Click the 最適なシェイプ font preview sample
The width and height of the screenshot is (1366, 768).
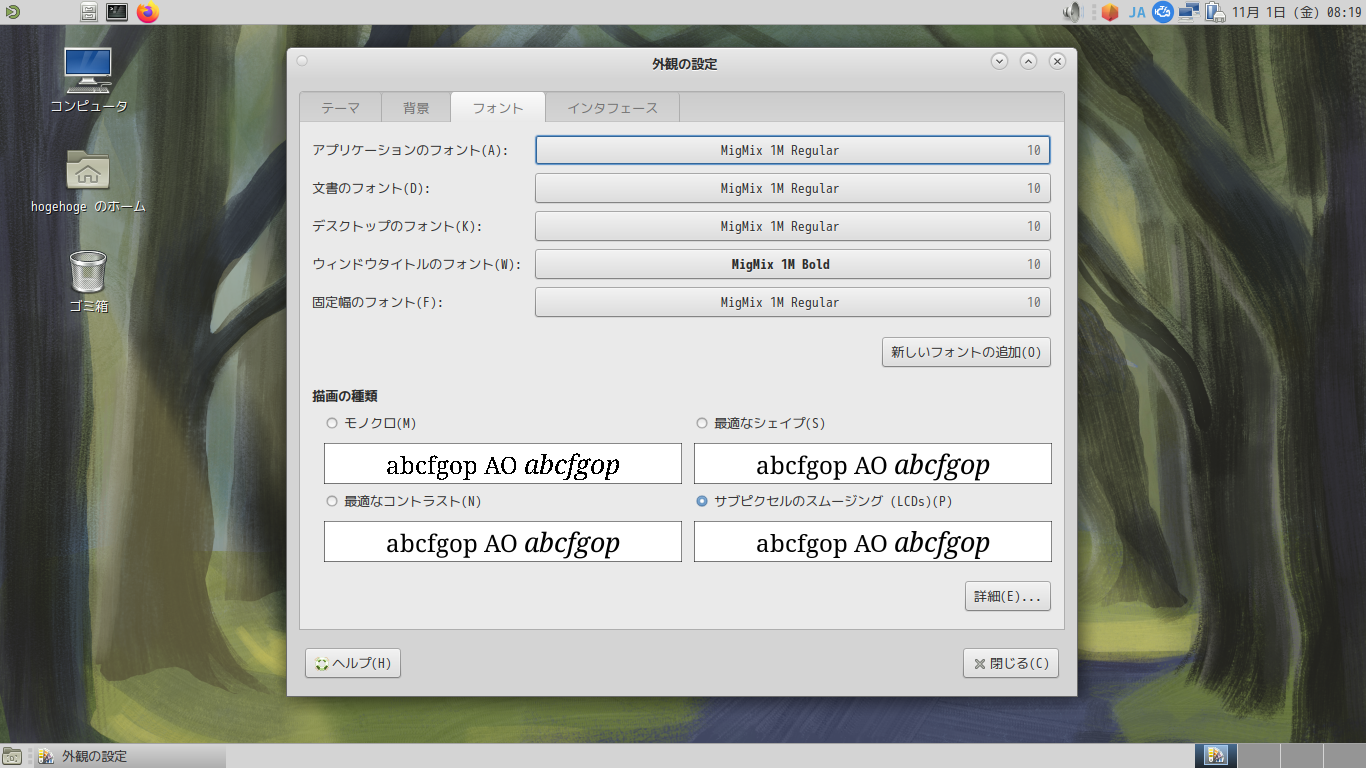pos(873,464)
